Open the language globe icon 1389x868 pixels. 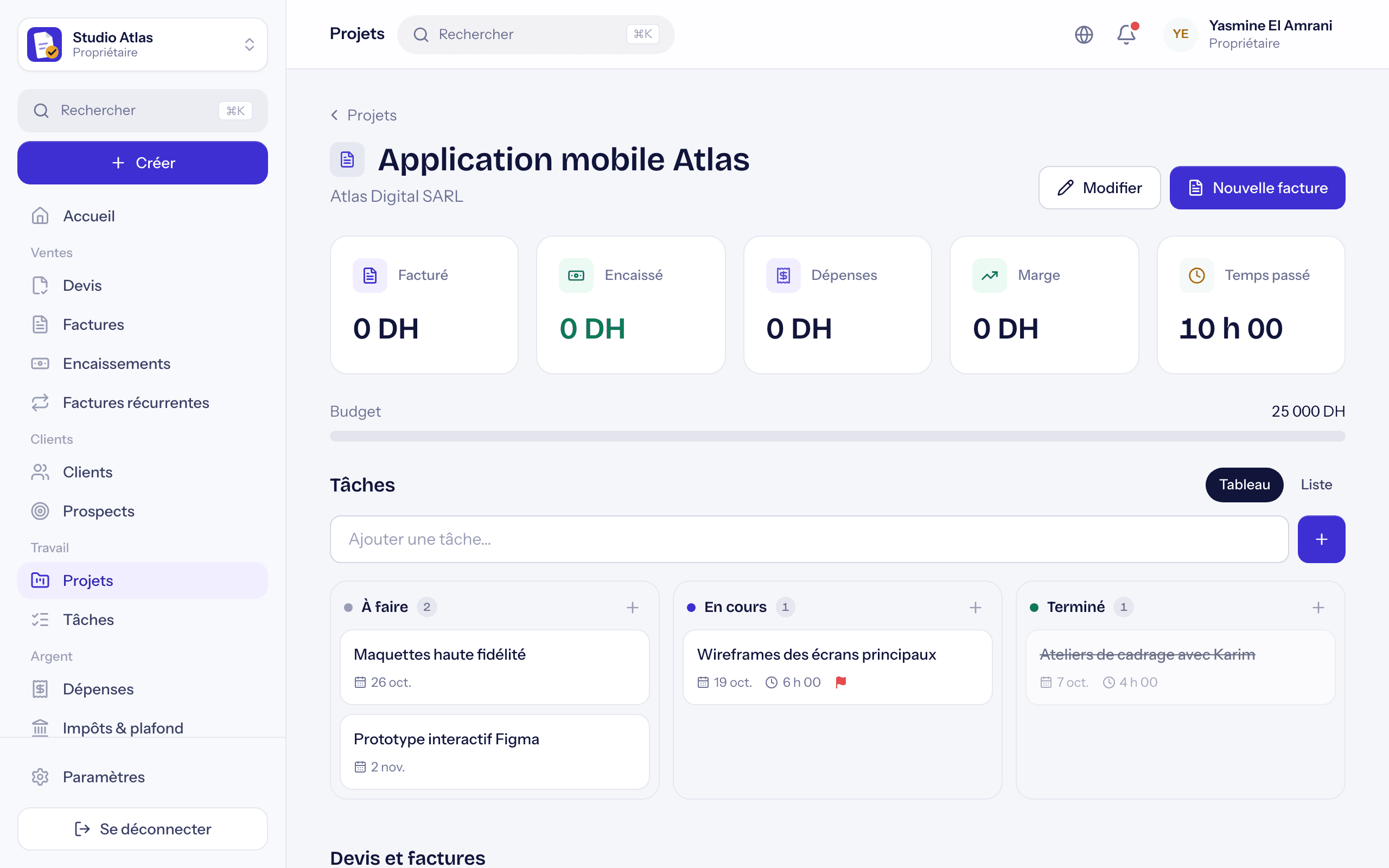click(1083, 34)
